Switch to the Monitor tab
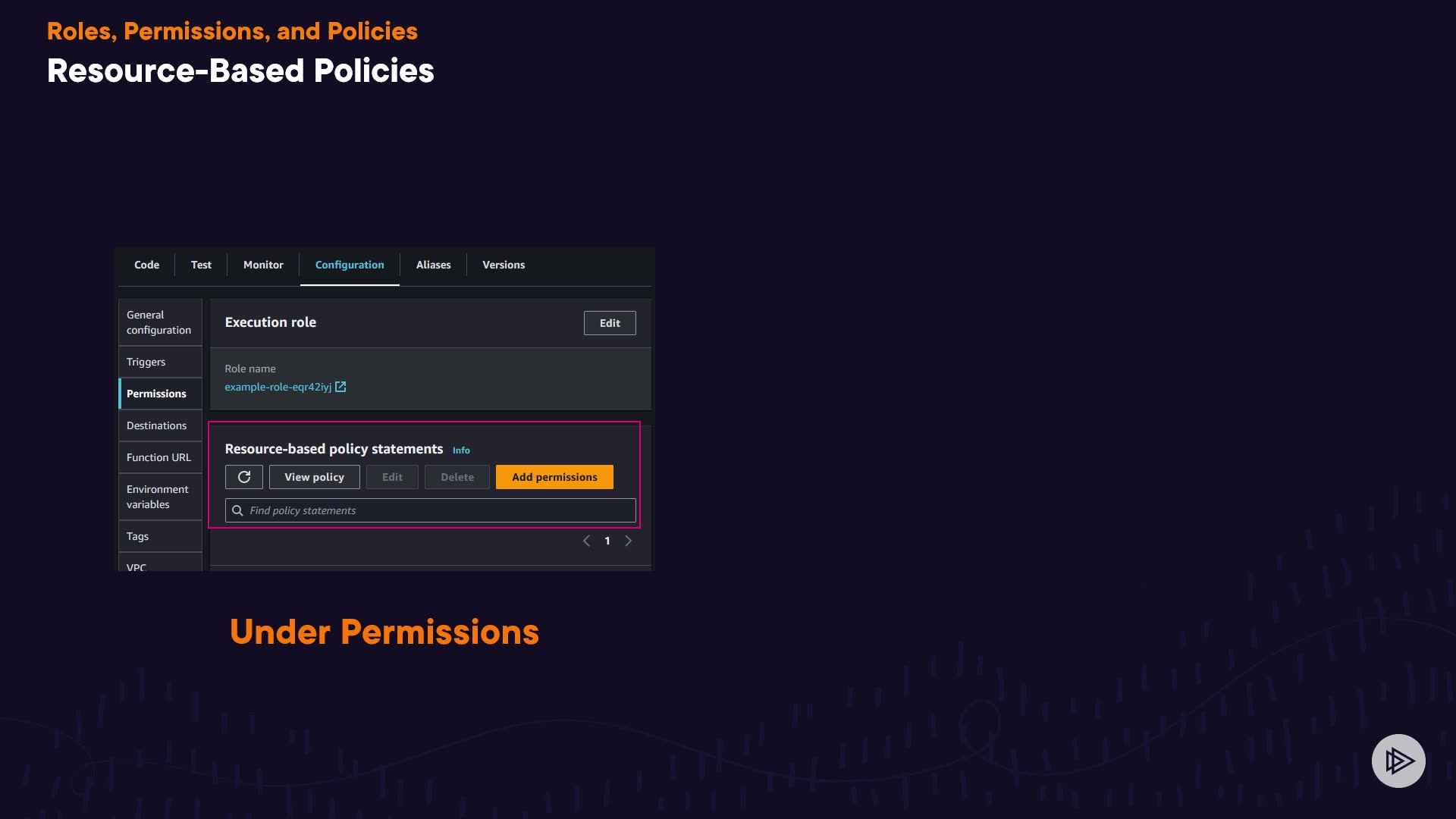 263,265
